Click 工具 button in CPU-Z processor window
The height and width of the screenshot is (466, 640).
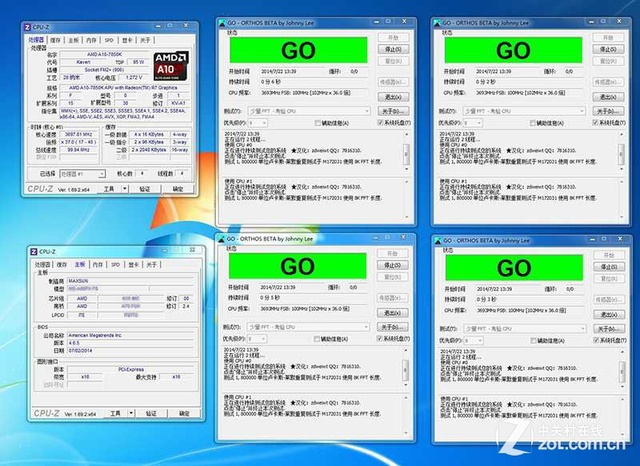point(109,189)
